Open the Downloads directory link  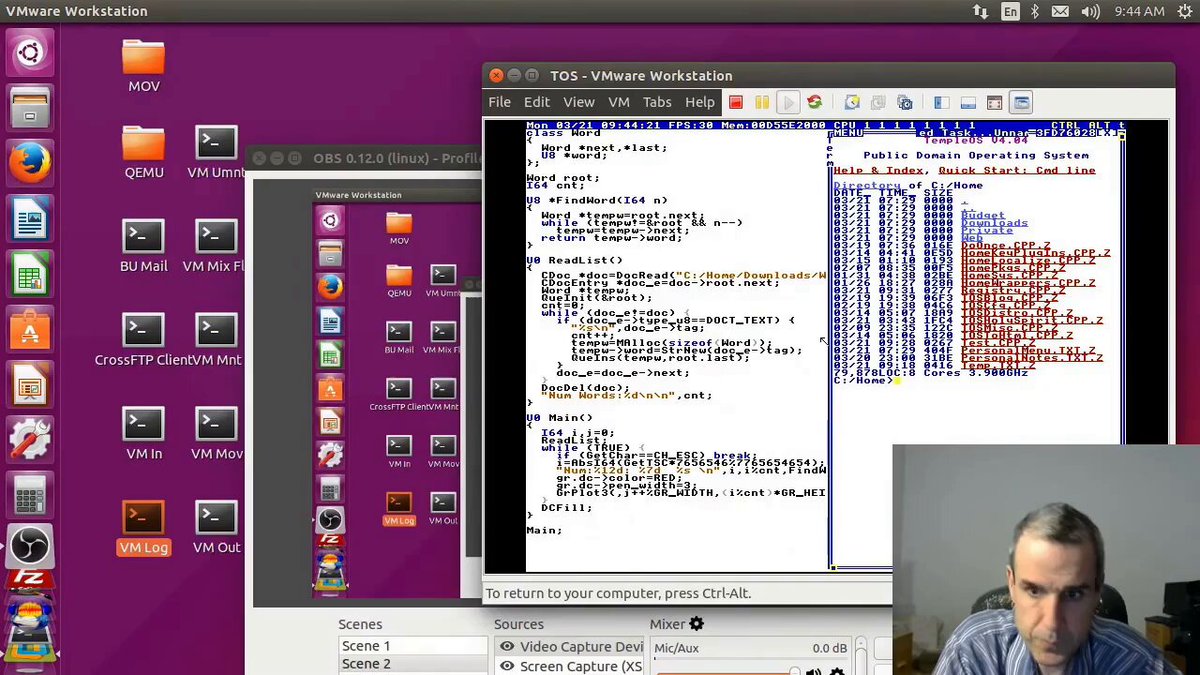click(994, 223)
